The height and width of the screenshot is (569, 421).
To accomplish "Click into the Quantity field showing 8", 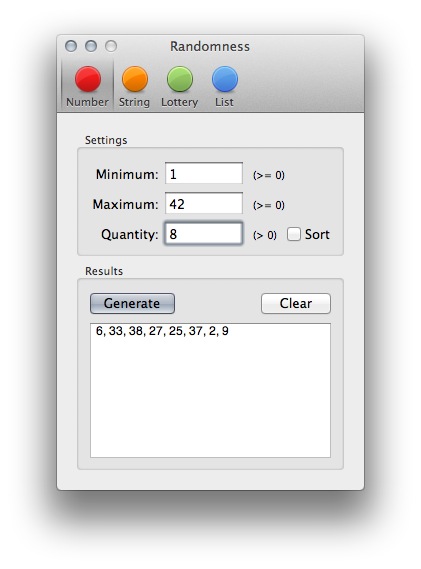I will point(204,233).
